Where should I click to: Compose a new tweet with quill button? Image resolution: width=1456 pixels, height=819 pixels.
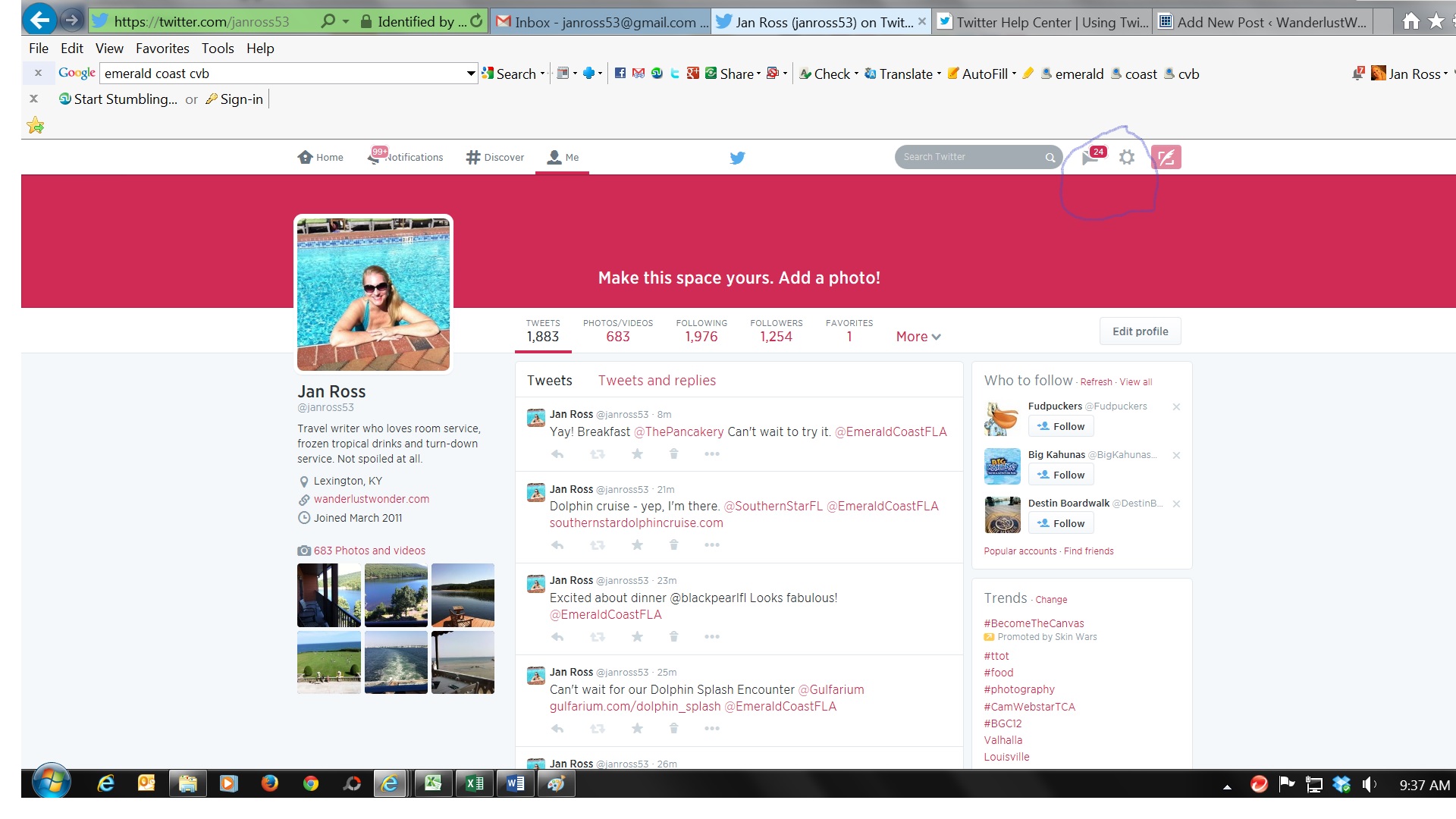point(1166,157)
